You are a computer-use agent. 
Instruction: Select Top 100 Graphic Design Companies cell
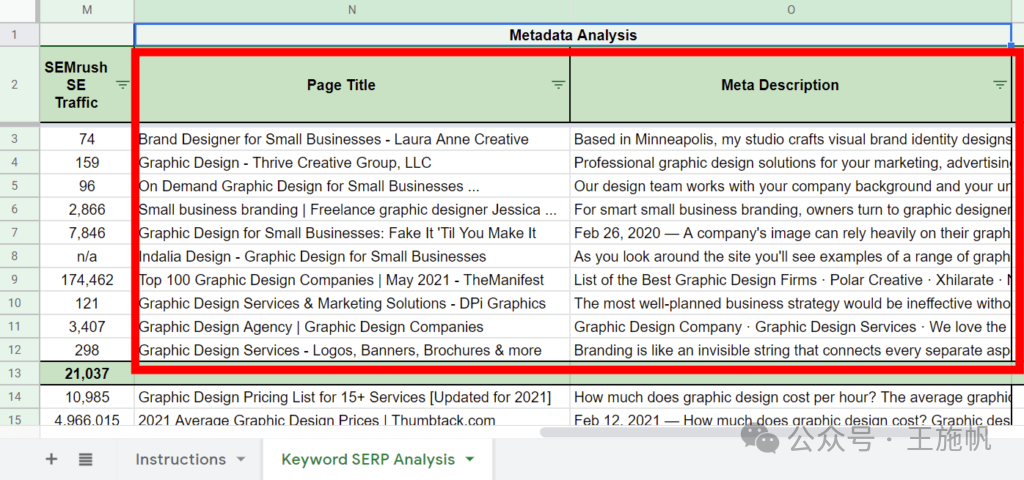352,280
